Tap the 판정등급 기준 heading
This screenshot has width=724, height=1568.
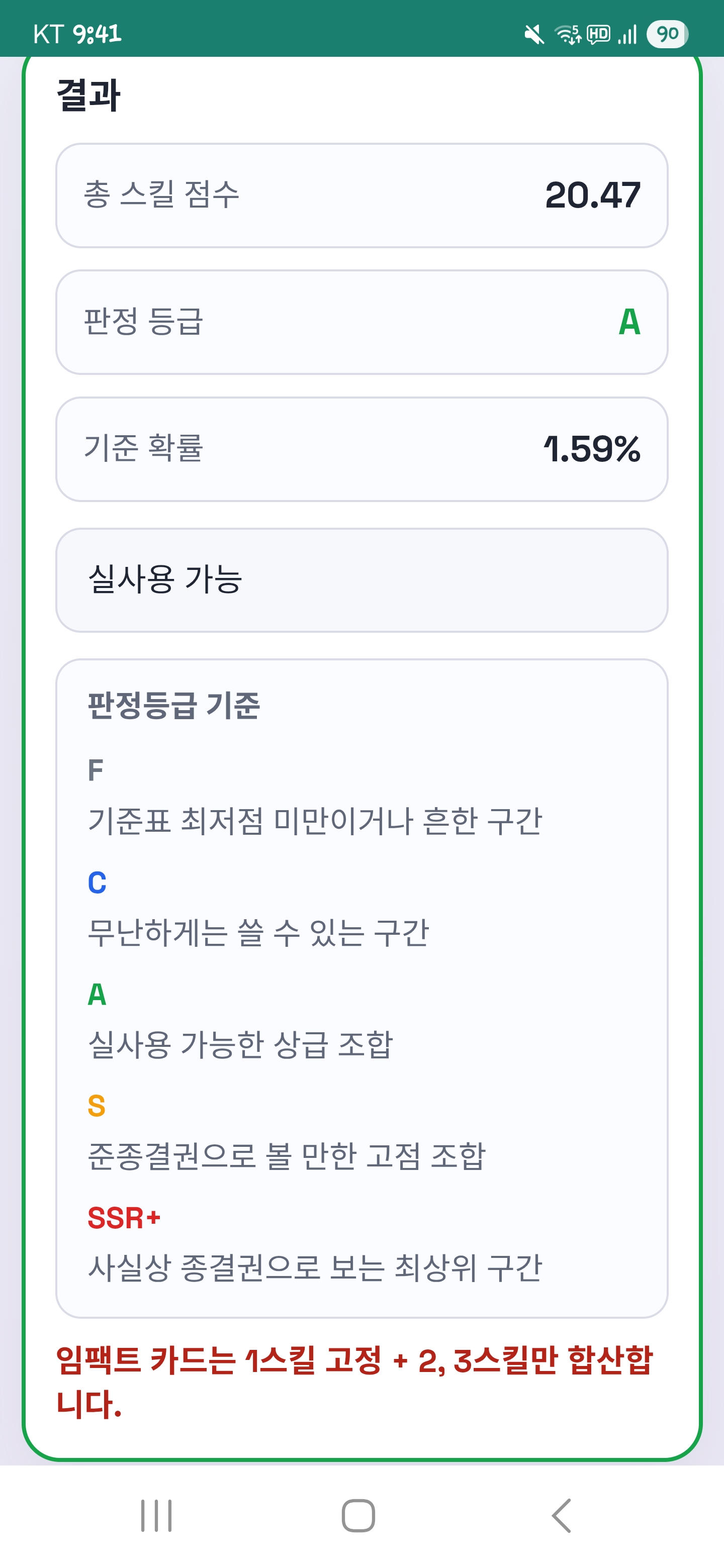tap(174, 706)
